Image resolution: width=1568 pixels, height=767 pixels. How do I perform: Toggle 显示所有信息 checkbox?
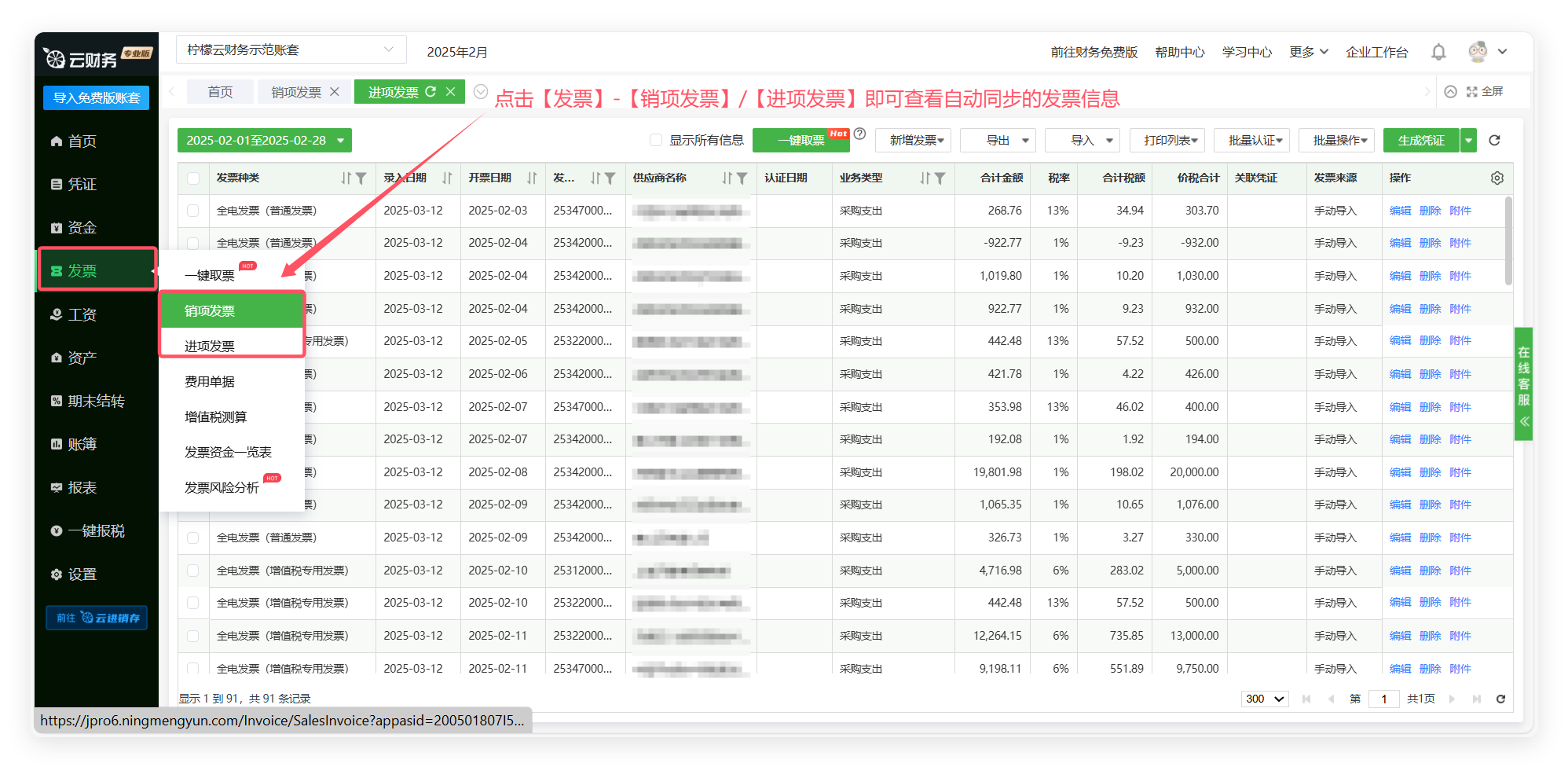(656, 140)
